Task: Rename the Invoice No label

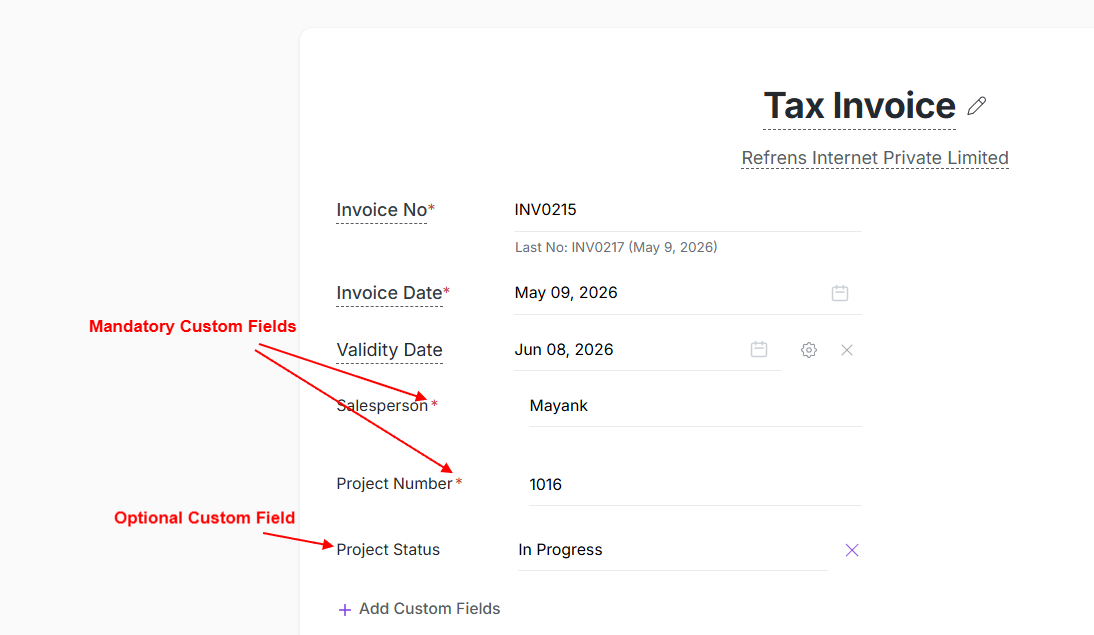Action: coord(382,210)
